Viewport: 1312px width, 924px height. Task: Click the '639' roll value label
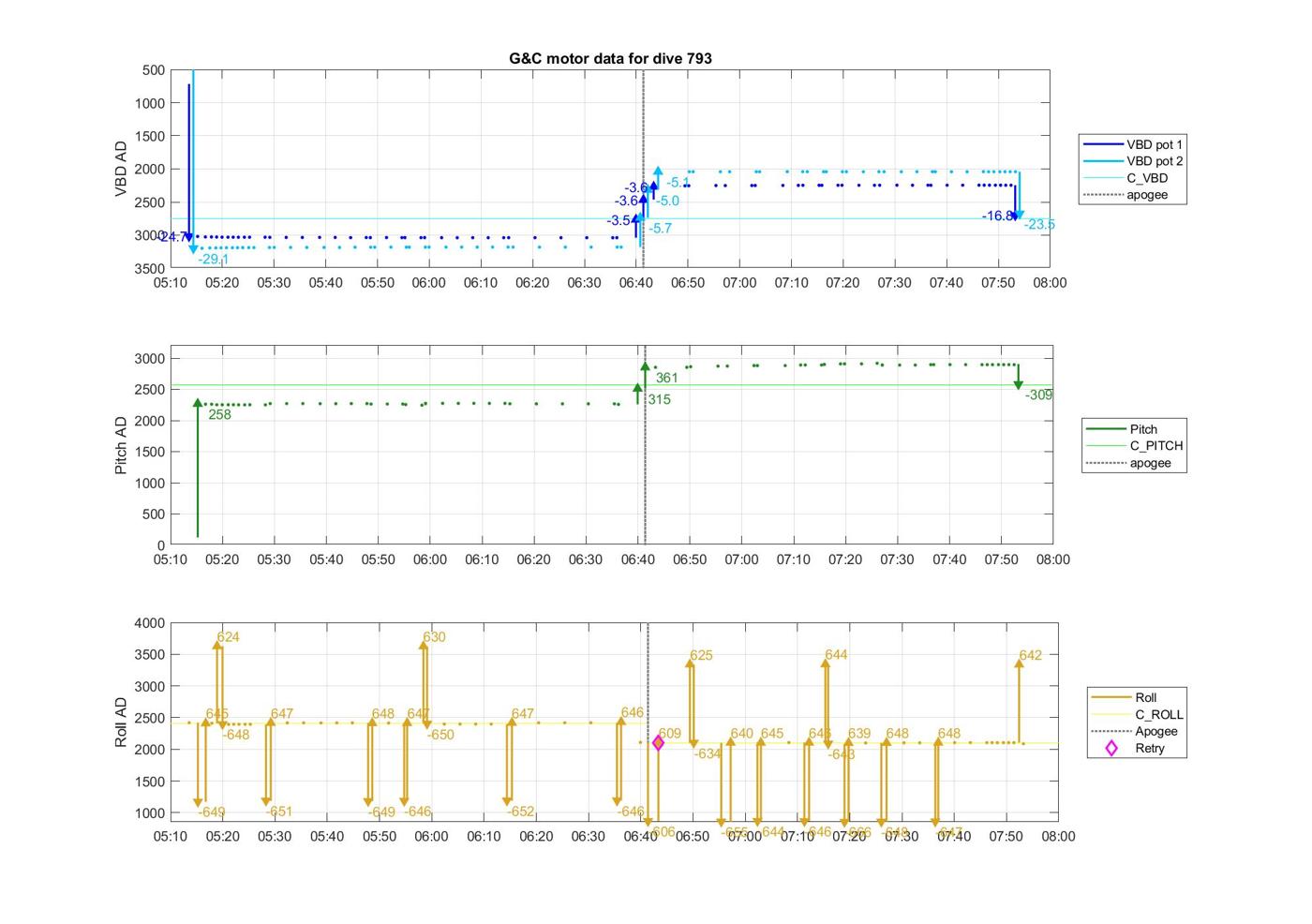[859, 735]
